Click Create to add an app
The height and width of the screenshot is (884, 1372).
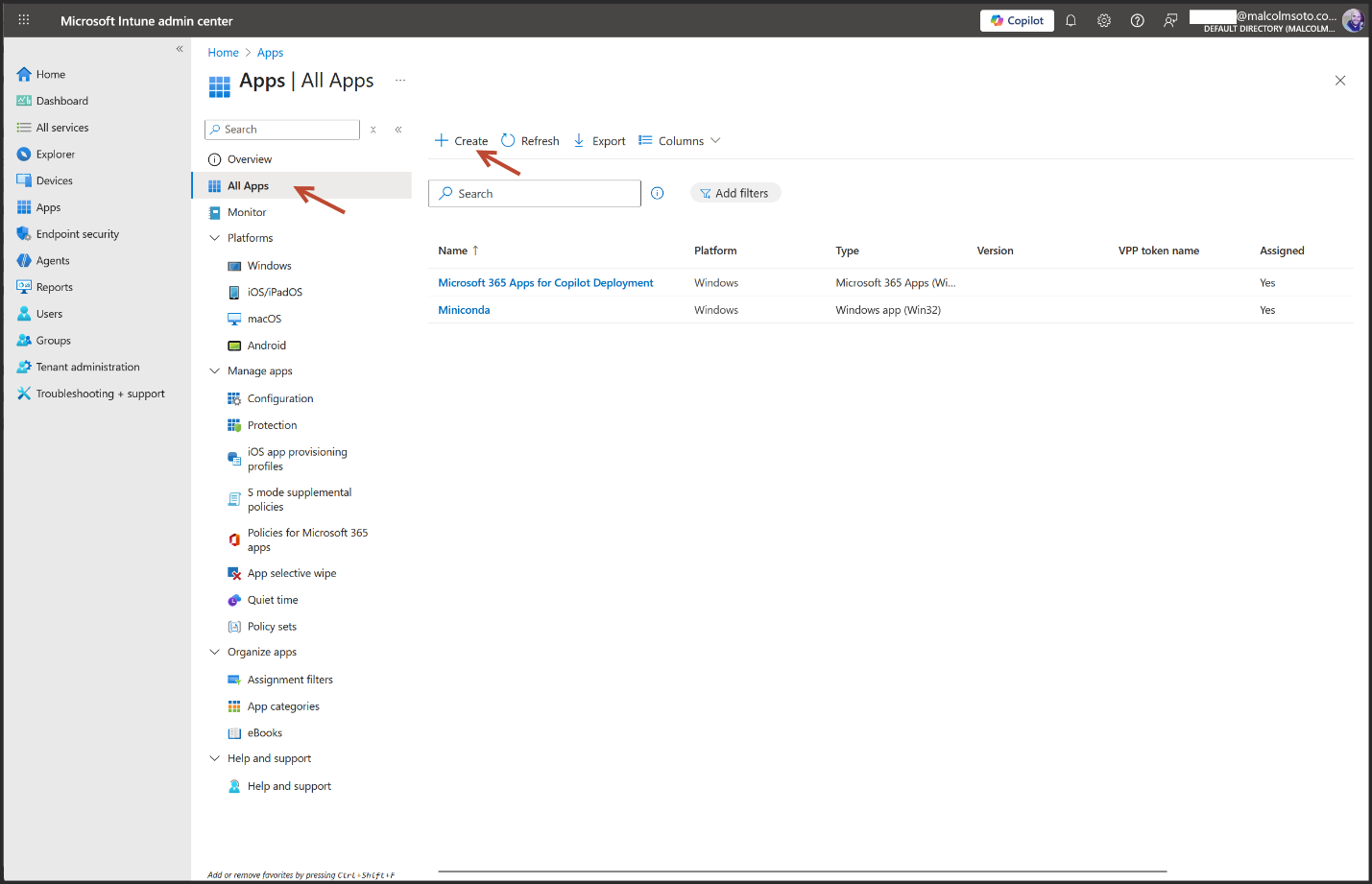pyautogui.click(x=462, y=141)
